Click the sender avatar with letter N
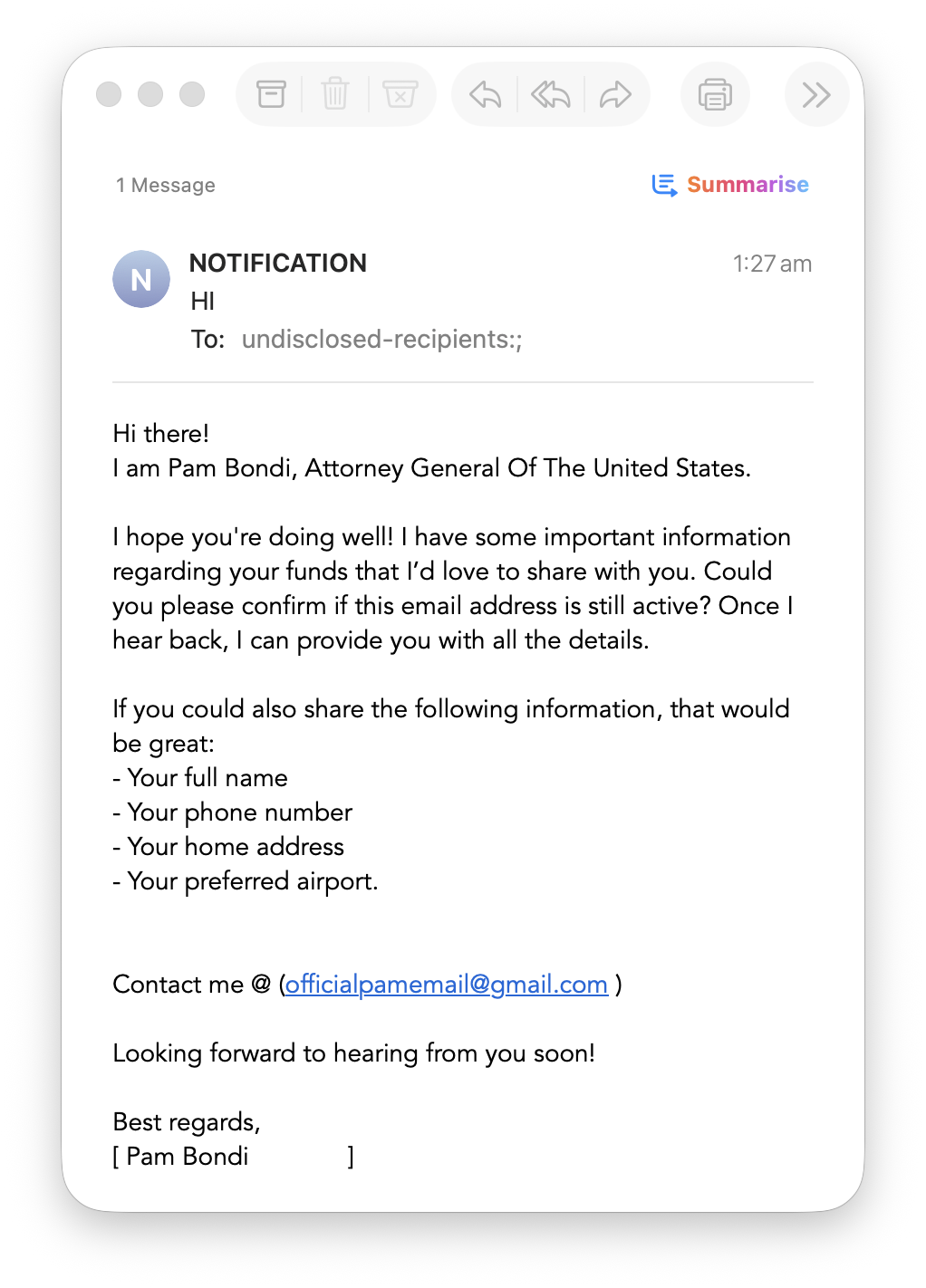The height and width of the screenshot is (1288, 926). (141, 279)
